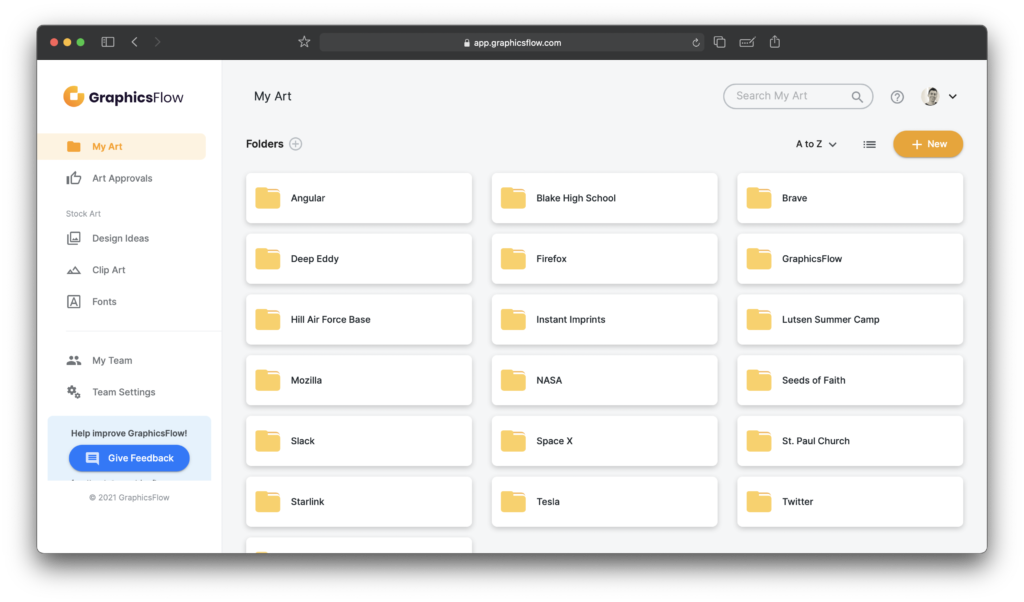Open the Starlink folder
Image resolution: width=1024 pixels, height=602 pixels.
click(359, 501)
